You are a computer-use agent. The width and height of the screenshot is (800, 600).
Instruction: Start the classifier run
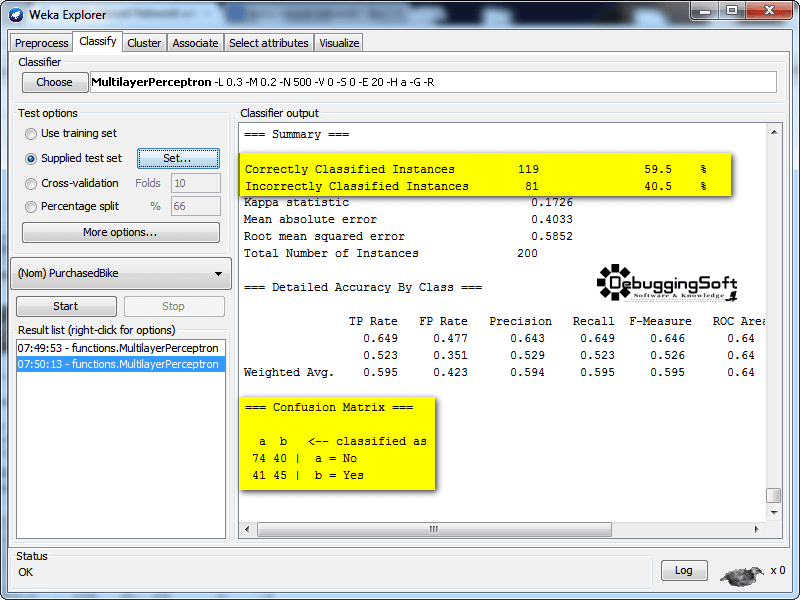[x=66, y=306]
